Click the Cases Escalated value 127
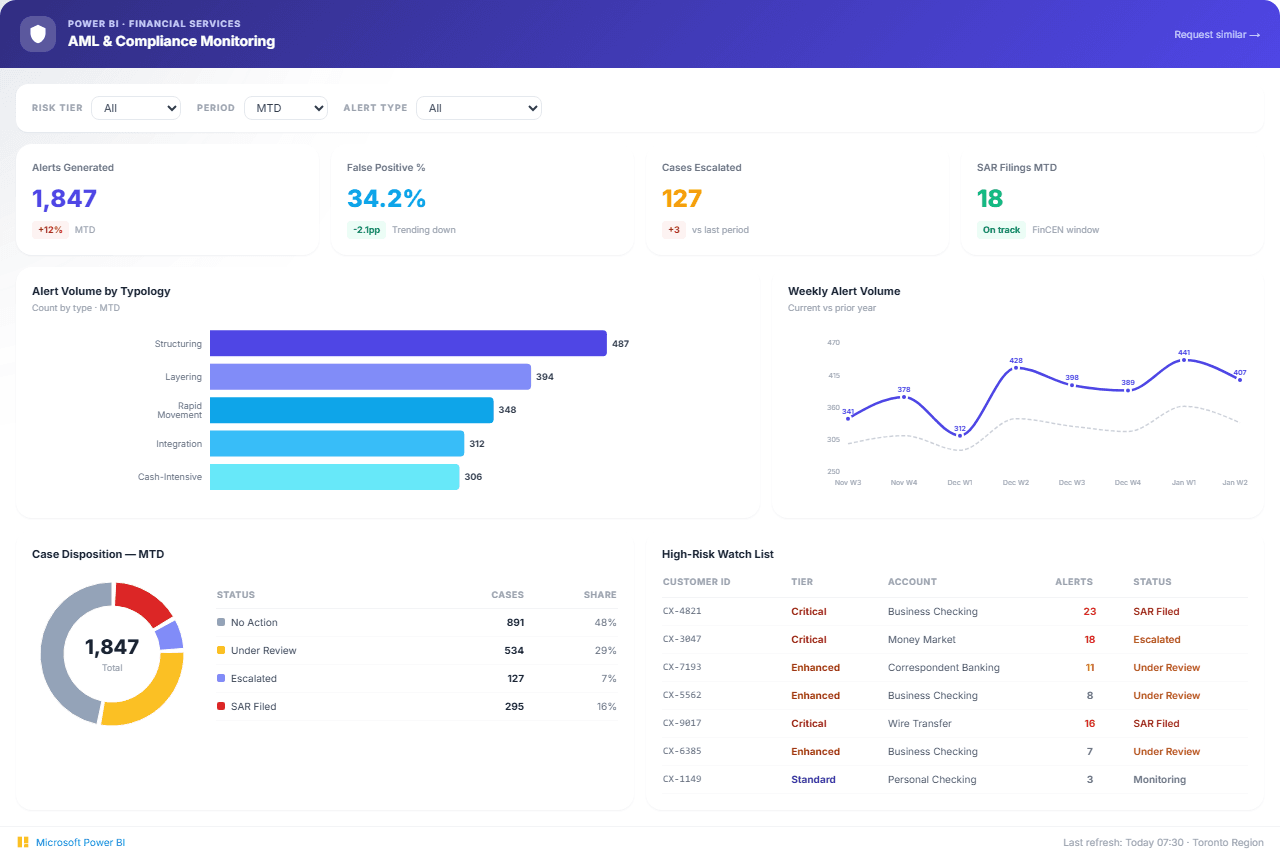 click(682, 199)
